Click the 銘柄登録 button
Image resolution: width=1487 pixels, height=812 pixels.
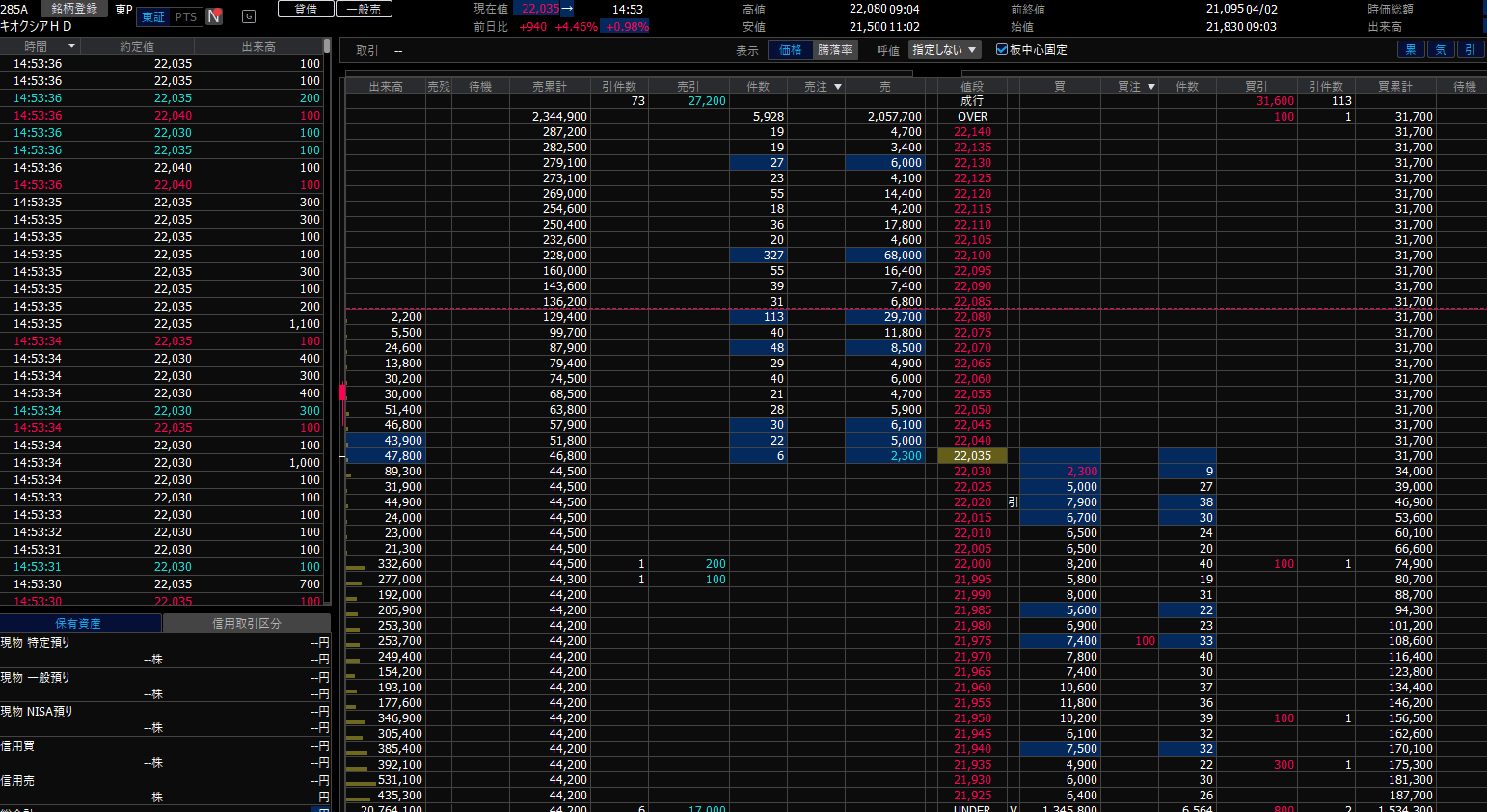pyautogui.click(x=74, y=9)
